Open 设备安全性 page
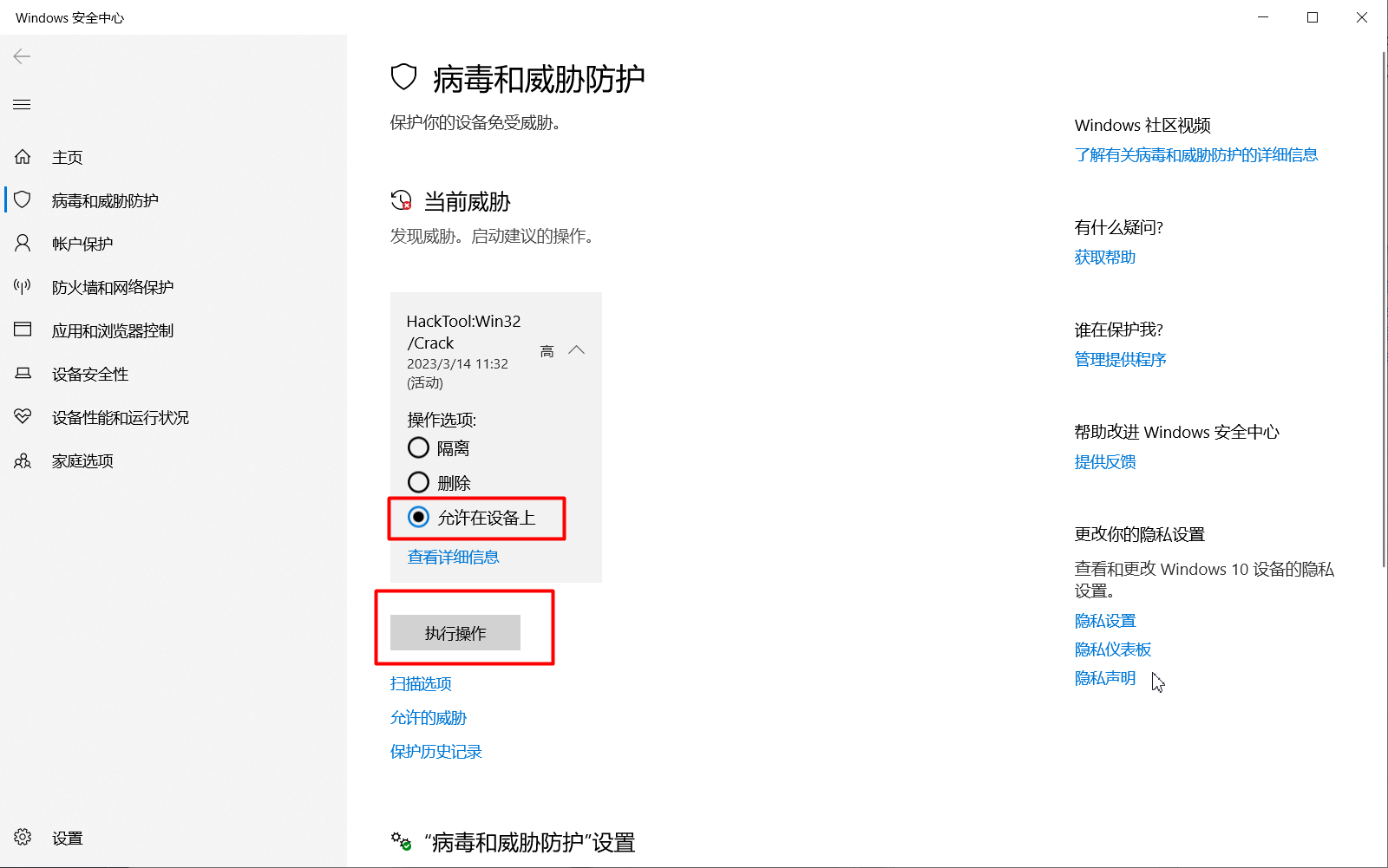Screen dimensions: 1388x868 tap(173, 374)
